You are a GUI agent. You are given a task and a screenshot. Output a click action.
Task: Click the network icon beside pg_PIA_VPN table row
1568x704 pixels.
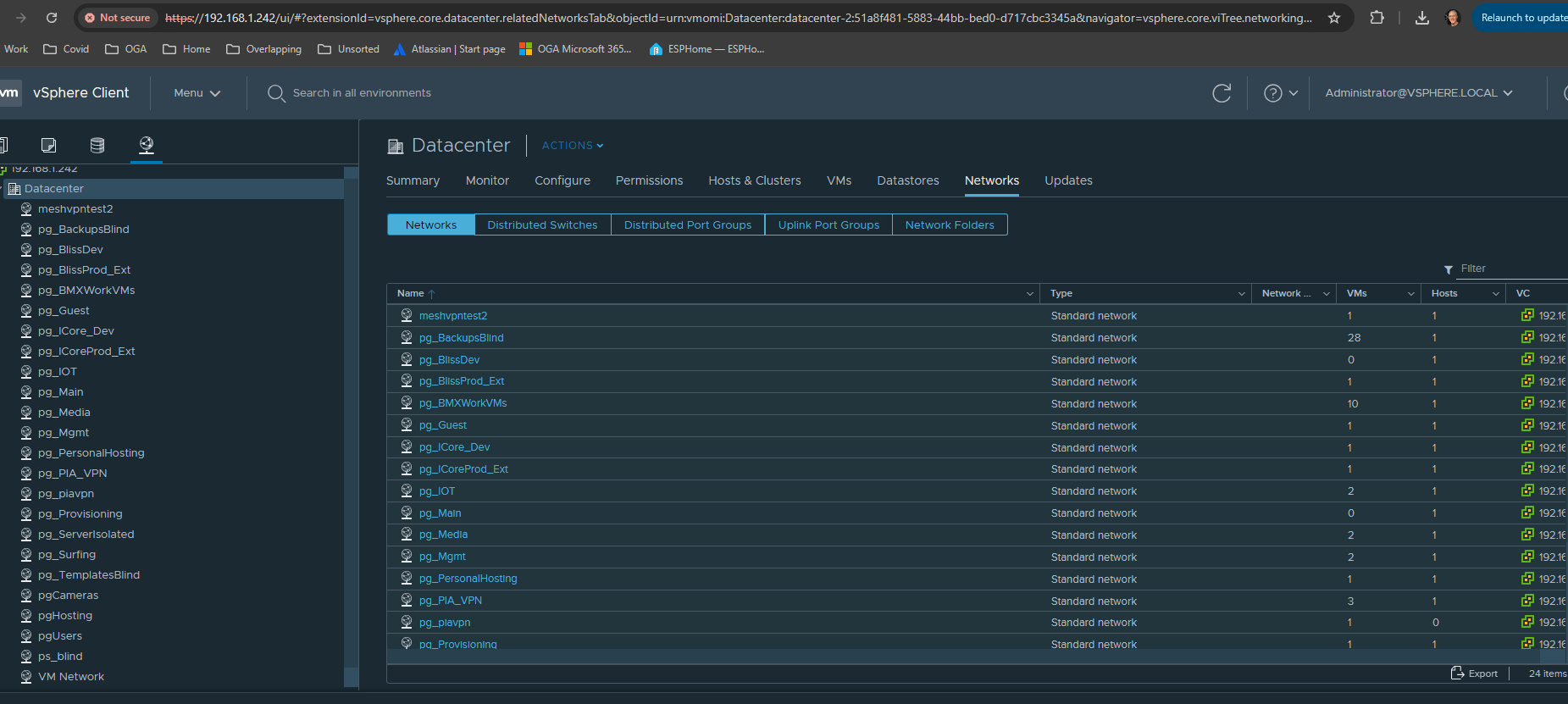point(407,600)
